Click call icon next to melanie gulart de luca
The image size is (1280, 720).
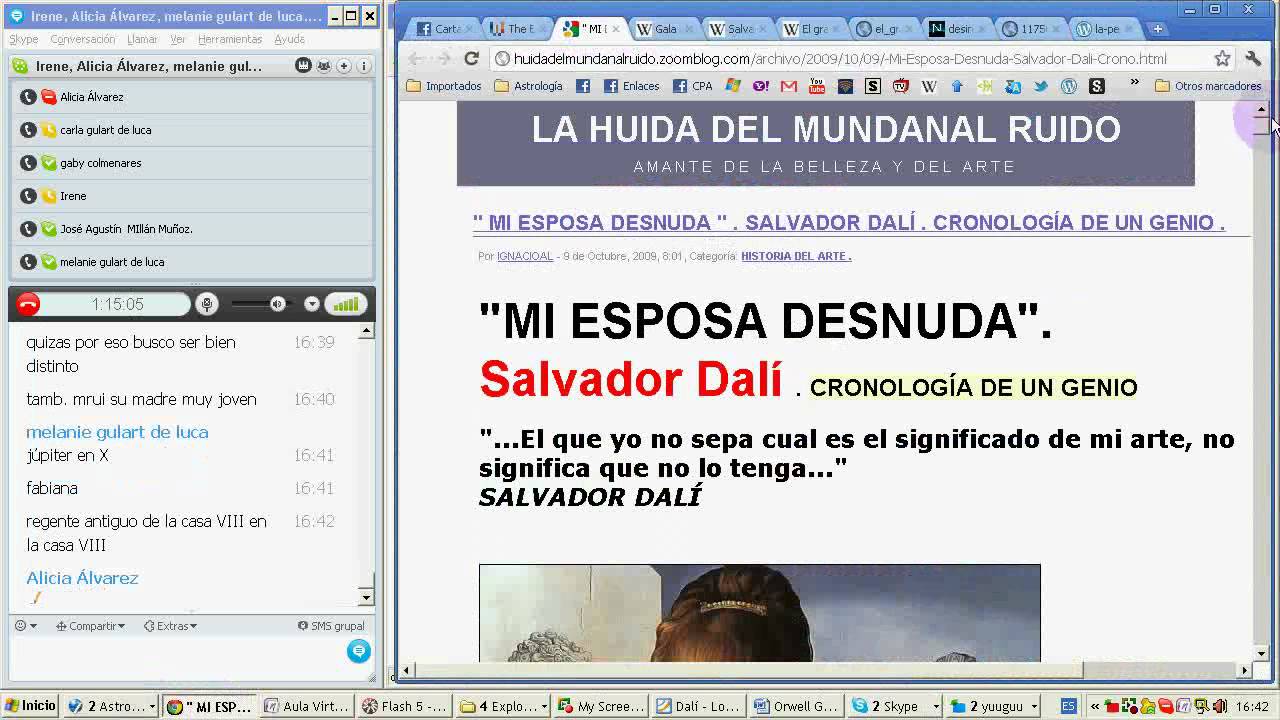(28, 262)
